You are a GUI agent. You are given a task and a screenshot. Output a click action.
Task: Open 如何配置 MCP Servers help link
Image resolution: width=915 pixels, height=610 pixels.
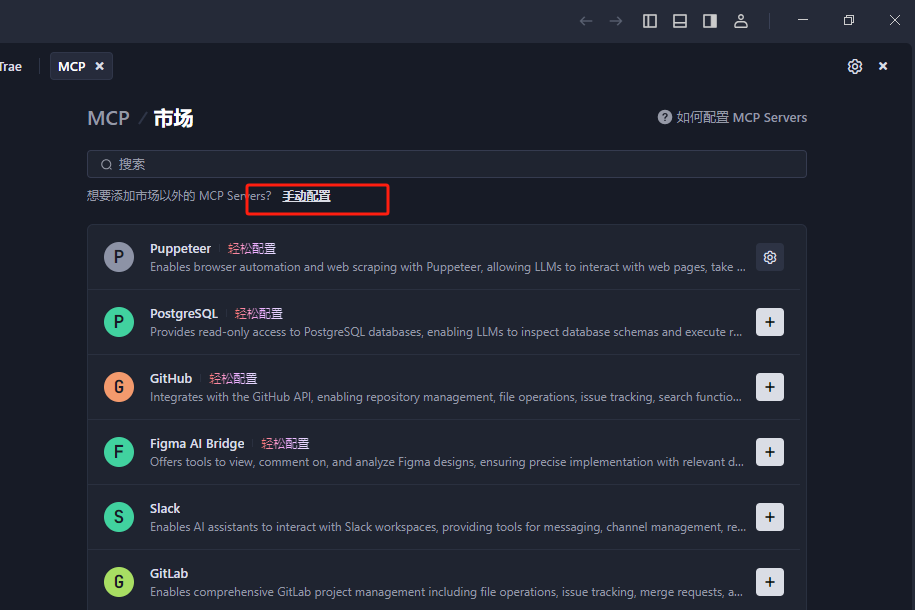pos(732,117)
